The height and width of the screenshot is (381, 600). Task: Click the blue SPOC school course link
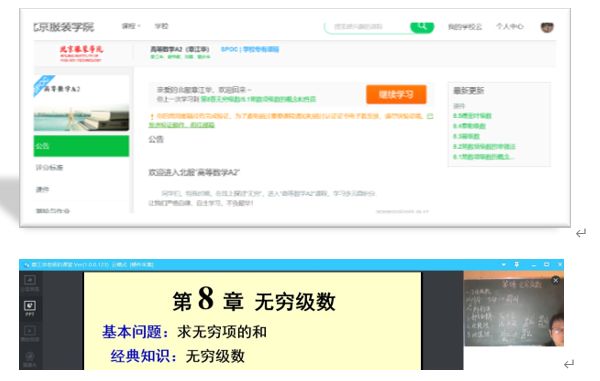pos(250,49)
